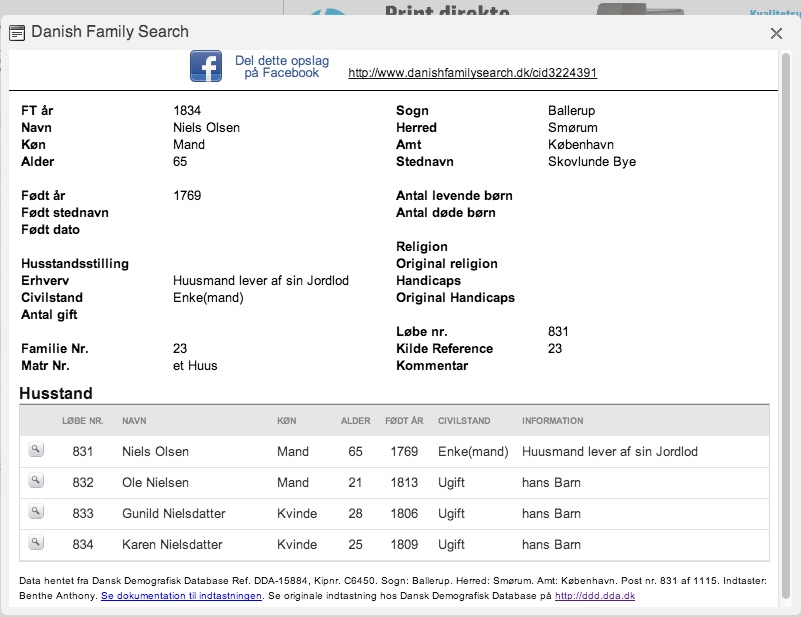
Task: Click the LØBE NR. column header
Action: tap(83, 421)
